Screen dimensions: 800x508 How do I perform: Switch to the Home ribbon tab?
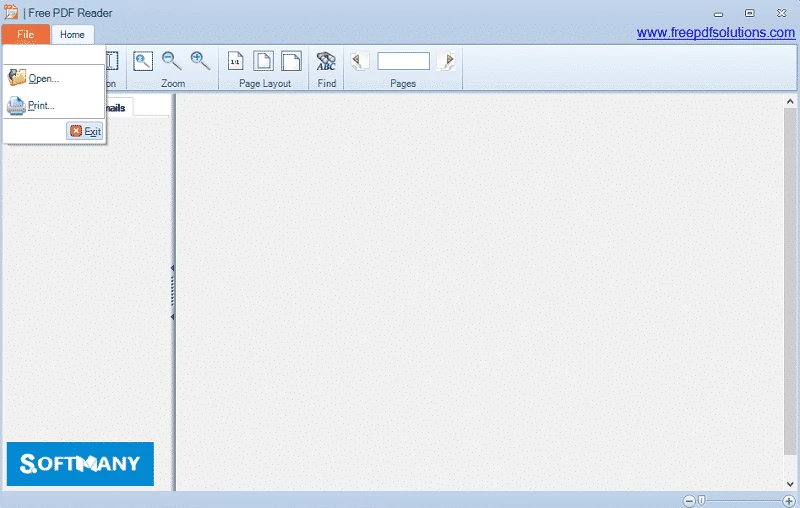[72, 35]
